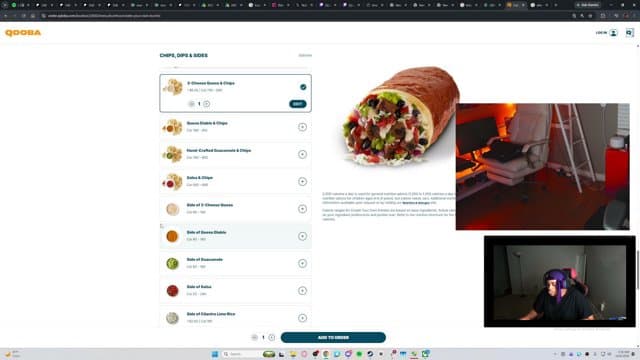This screenshot has height=360, width=640.
Task: Decrease 3-Cheese Queso & Chips quantity
Action: click(x=191, y=104)
